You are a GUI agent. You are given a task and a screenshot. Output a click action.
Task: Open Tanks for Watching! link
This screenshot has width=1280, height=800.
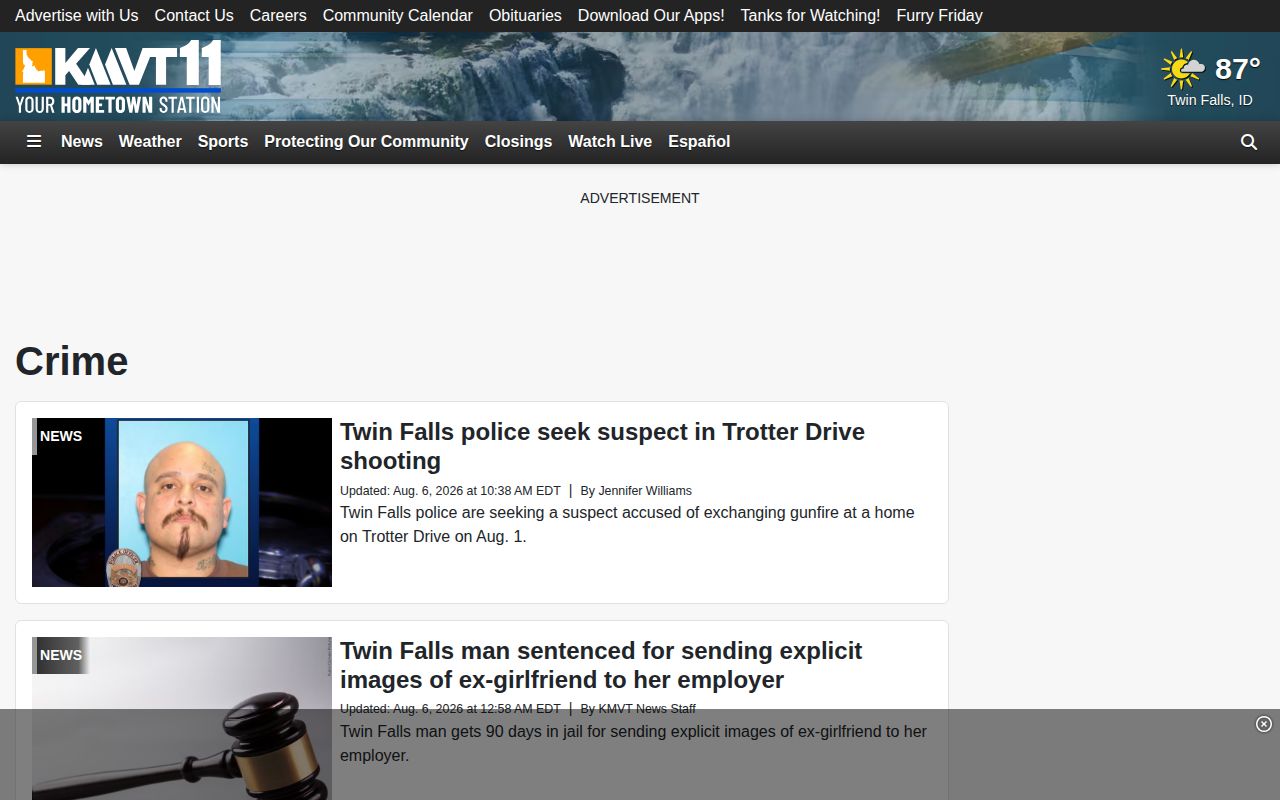[811, 16]
